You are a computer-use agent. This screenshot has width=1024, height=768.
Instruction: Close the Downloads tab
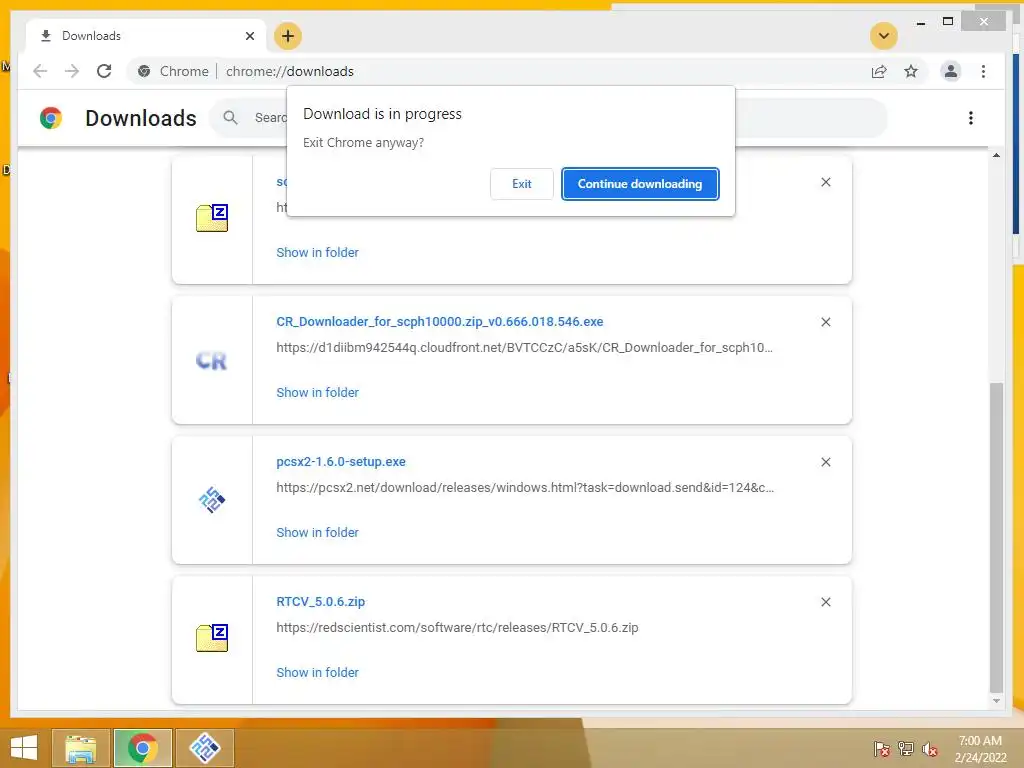point(249,36)
